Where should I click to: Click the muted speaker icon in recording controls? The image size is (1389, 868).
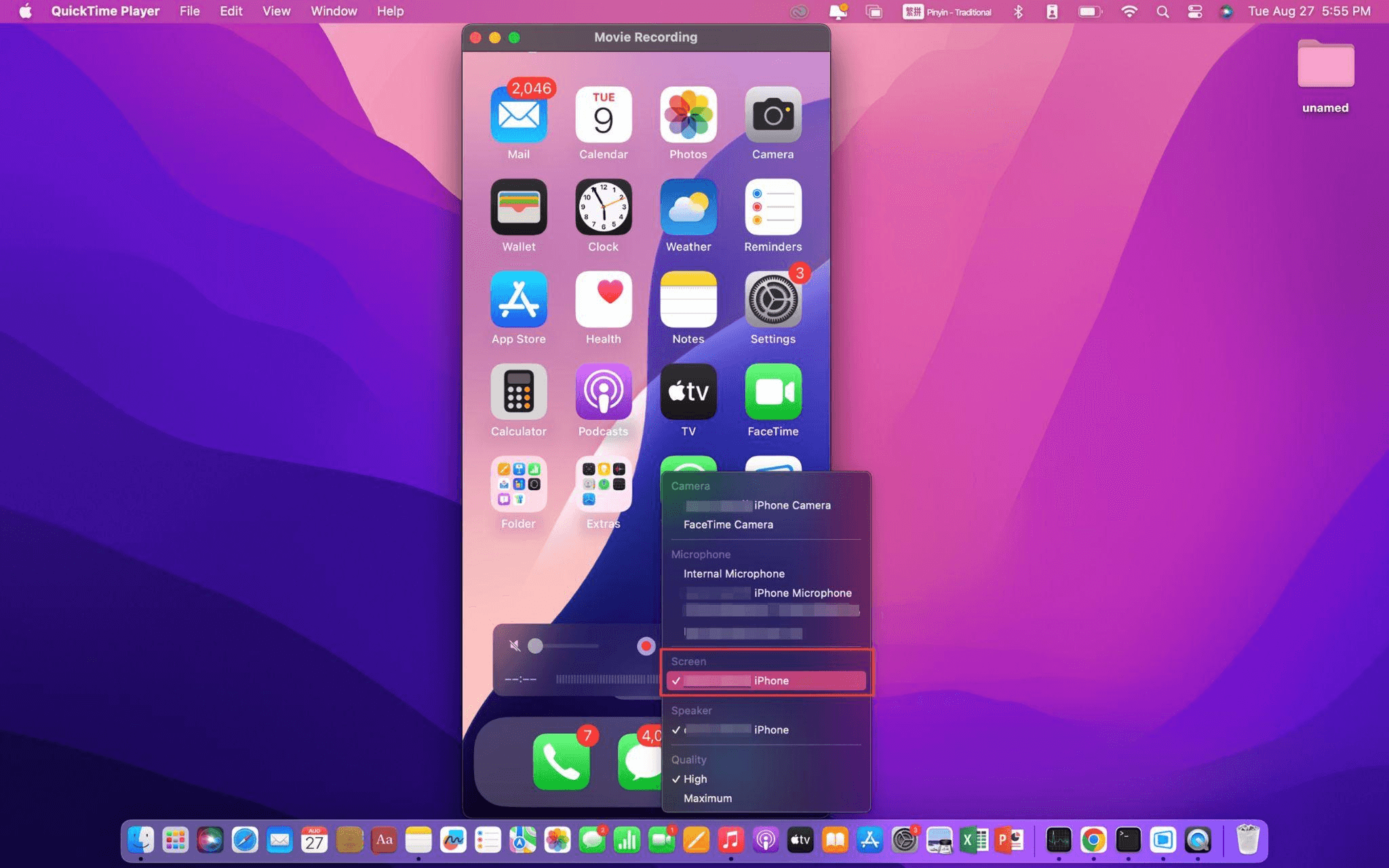click(x=515, y=646)
